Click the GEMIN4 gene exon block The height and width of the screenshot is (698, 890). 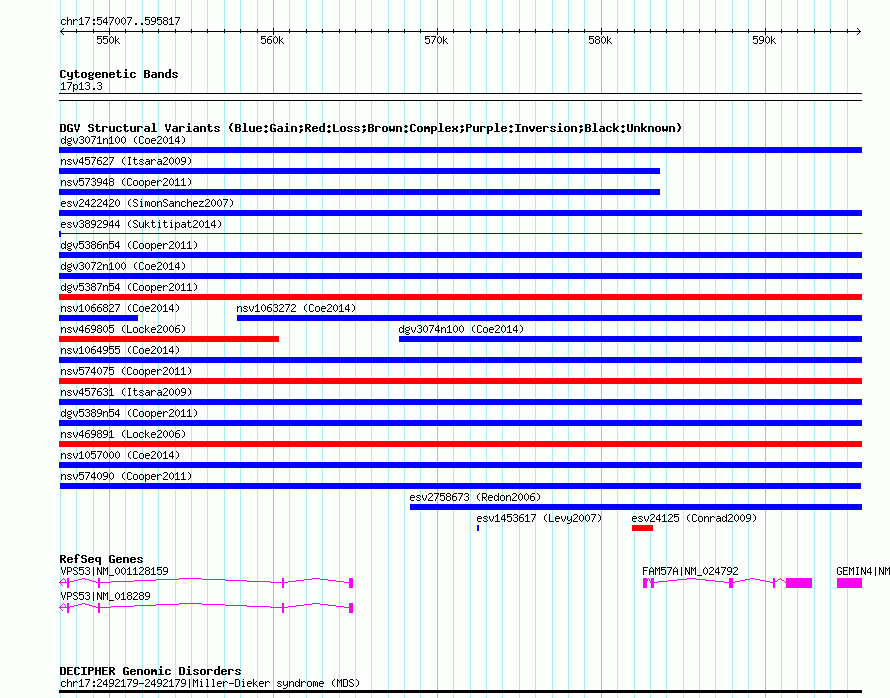[849, 583]
